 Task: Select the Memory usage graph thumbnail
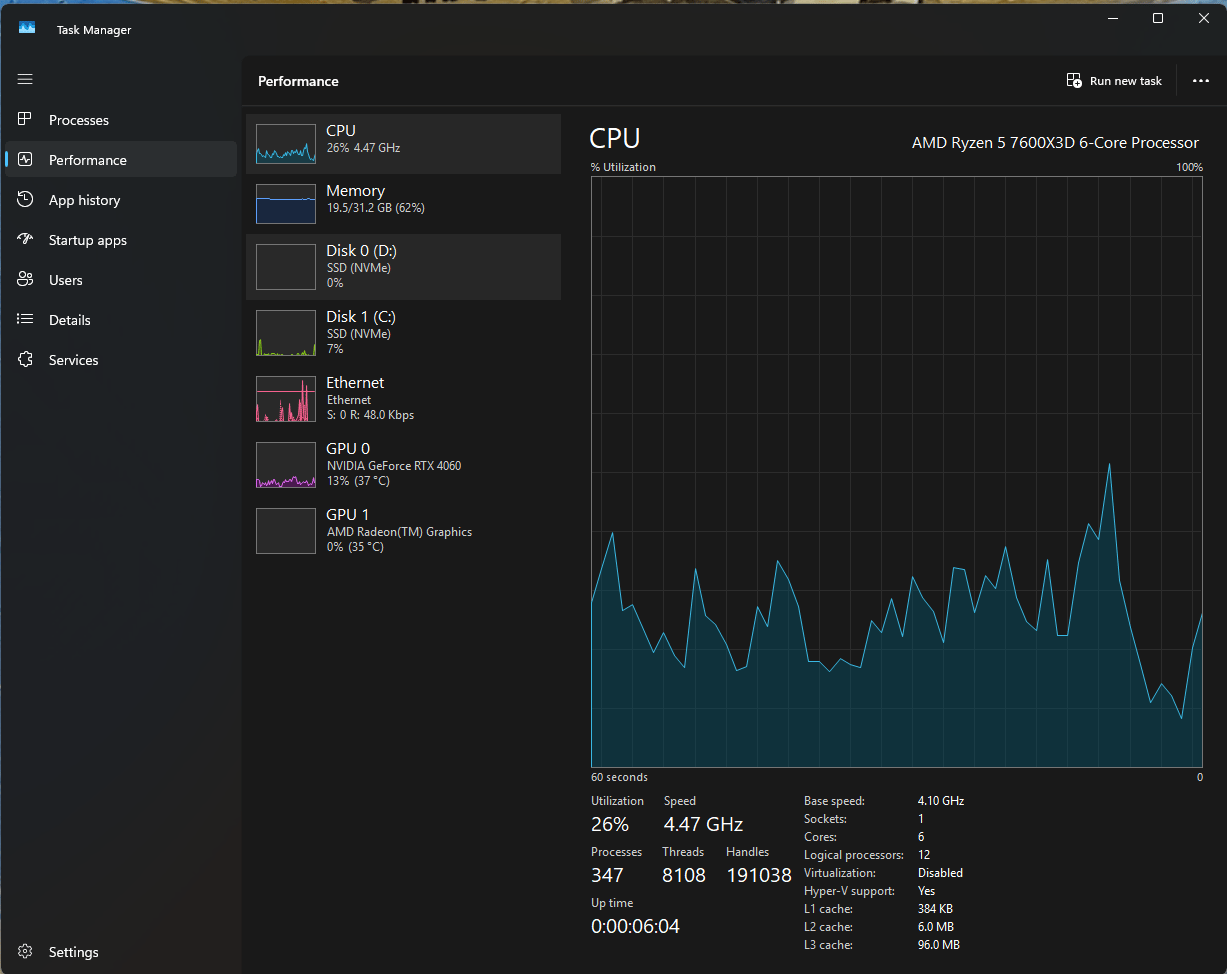[286, 204]
